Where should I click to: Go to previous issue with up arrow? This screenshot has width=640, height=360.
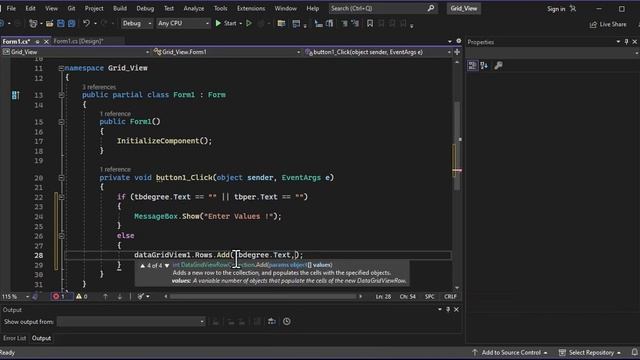[x=105, y=297]
